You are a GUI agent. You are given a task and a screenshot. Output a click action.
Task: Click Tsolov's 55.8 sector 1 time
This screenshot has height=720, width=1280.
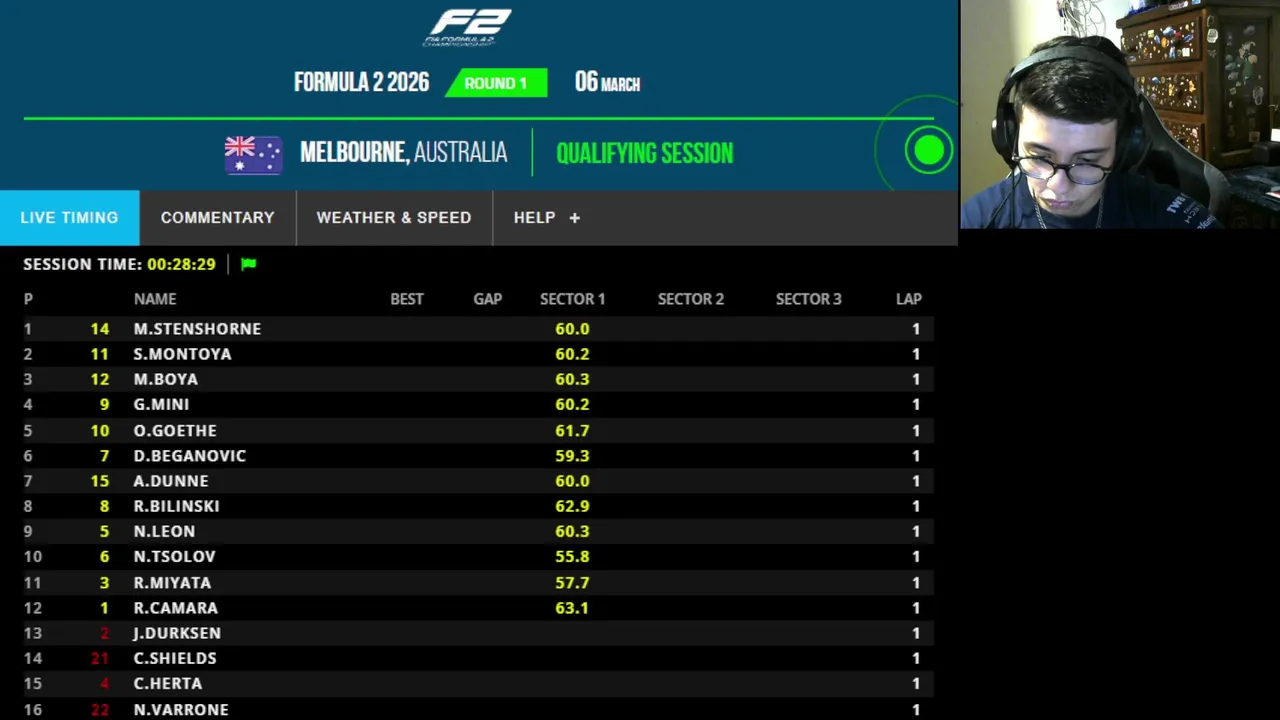coord(572,556)
